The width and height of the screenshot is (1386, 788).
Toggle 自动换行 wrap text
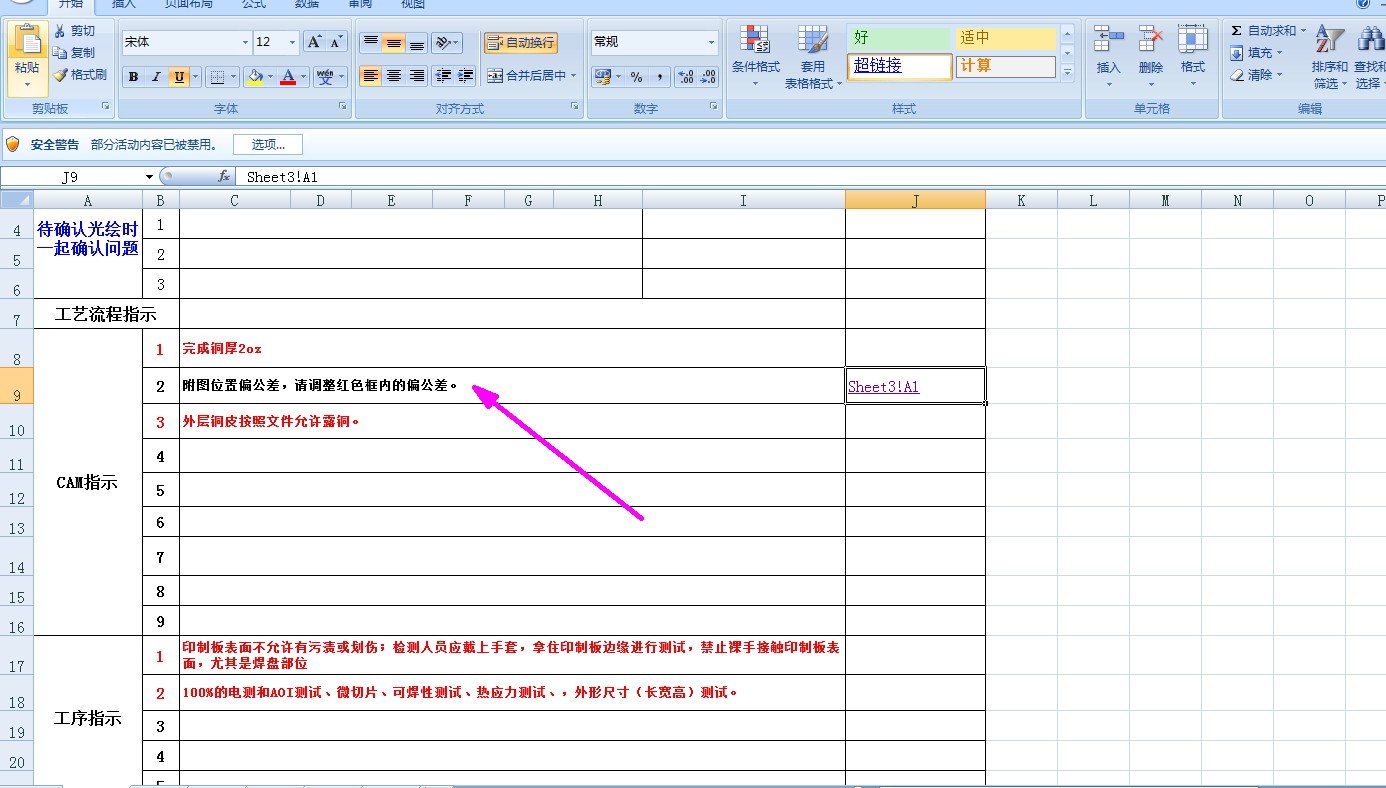[x=521, y=42]
